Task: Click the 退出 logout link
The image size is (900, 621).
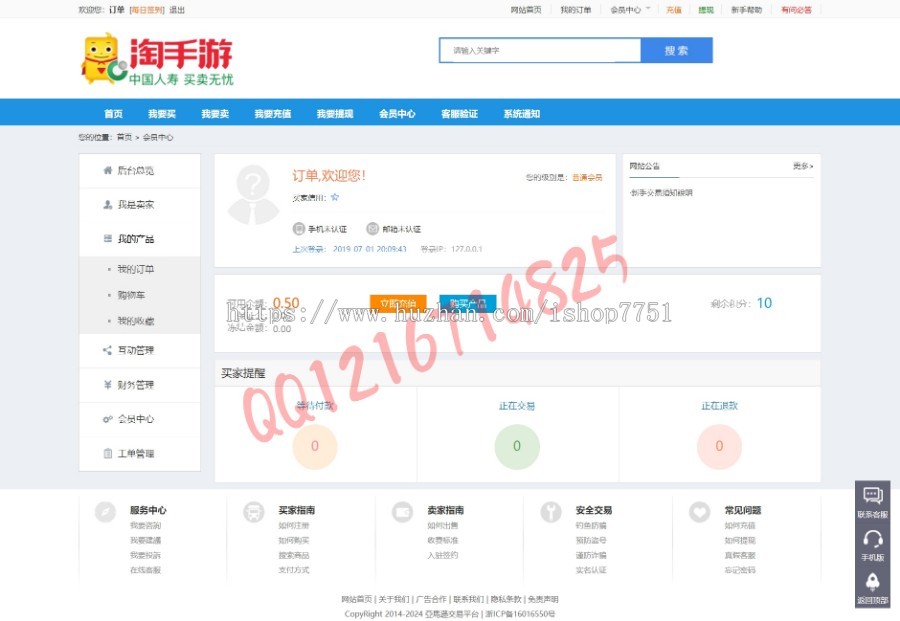Action: tap(177, 10)
